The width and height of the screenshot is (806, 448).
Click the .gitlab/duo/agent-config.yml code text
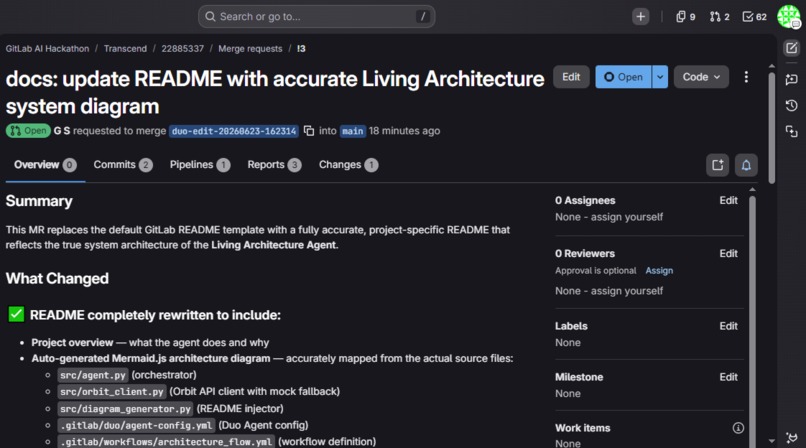tap(136, 425)
